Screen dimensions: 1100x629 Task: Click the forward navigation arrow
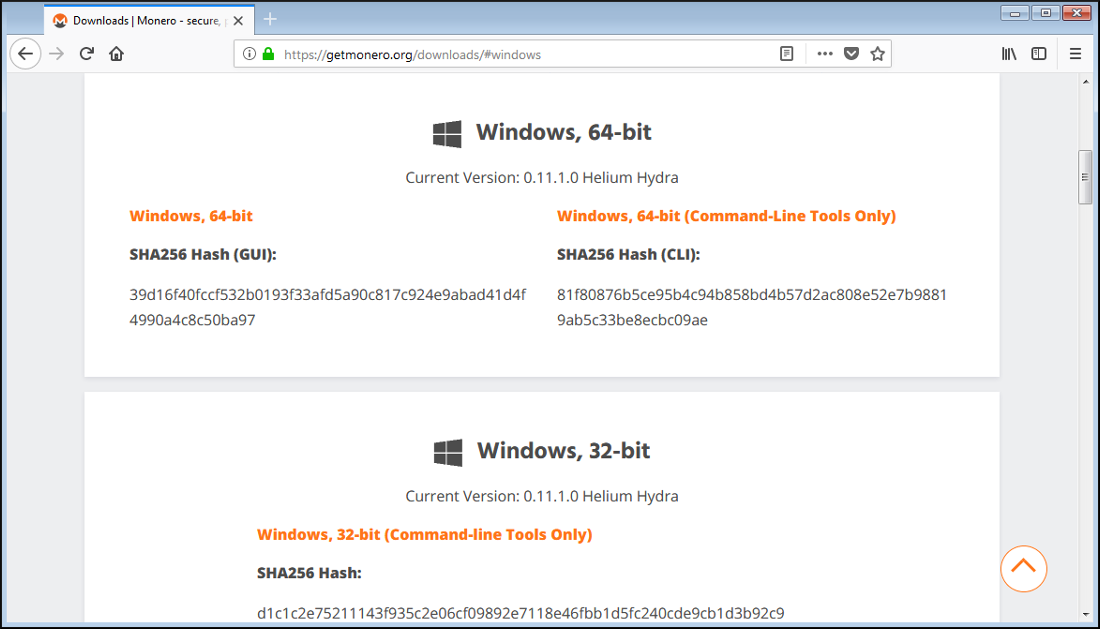tap(57, 54)
